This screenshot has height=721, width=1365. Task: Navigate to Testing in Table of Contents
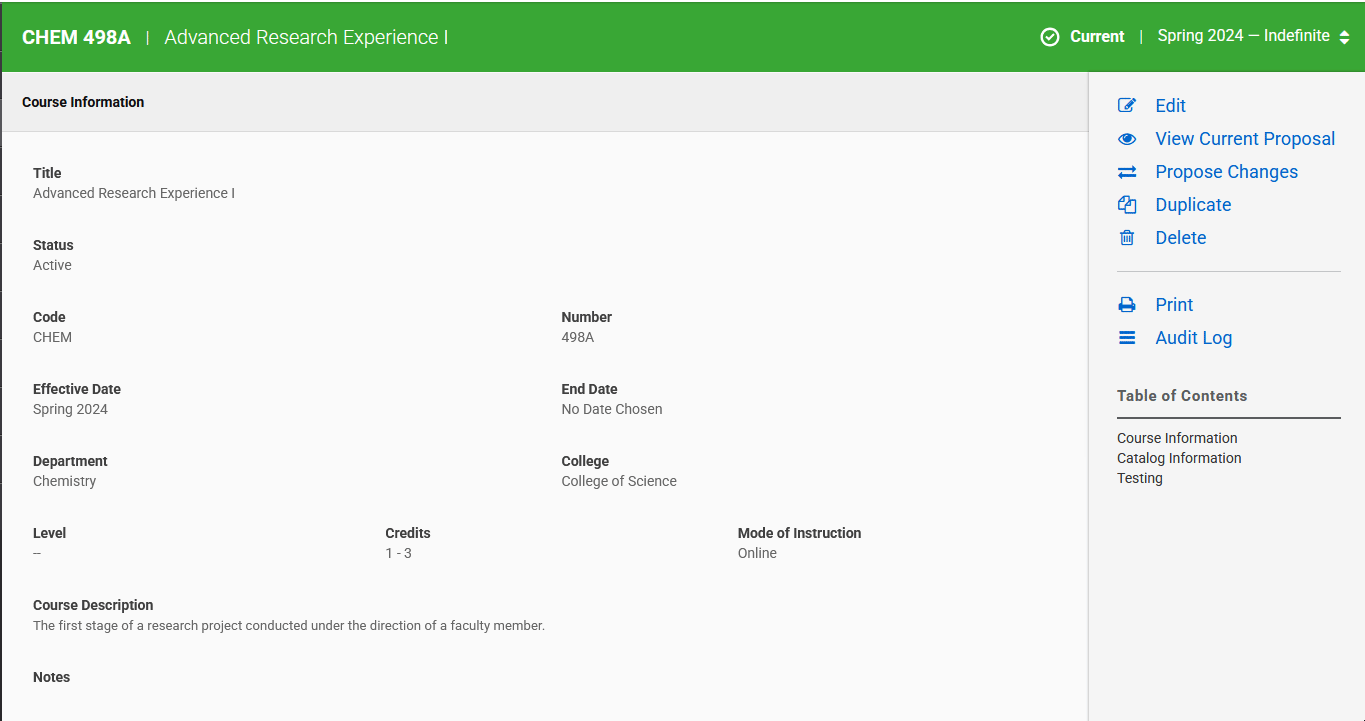tap(1140, 478)
